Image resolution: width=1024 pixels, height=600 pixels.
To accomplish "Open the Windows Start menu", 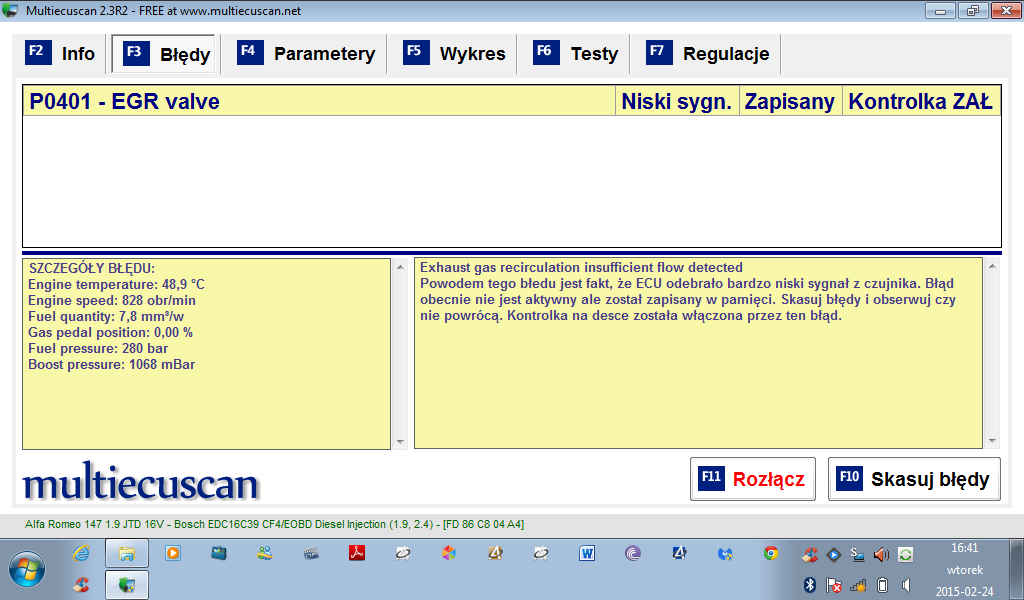I will 27,569.
